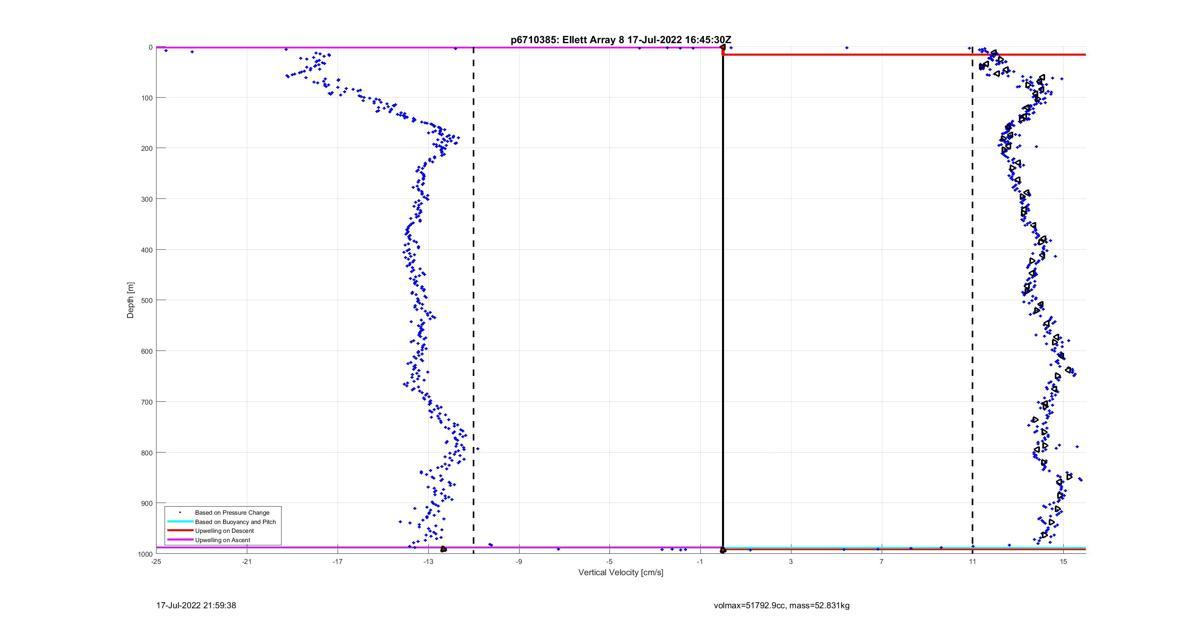This screenshot has width=1200, height=622.
Task: Click x-axis tick label '-17'
Action: pos(337,562)
